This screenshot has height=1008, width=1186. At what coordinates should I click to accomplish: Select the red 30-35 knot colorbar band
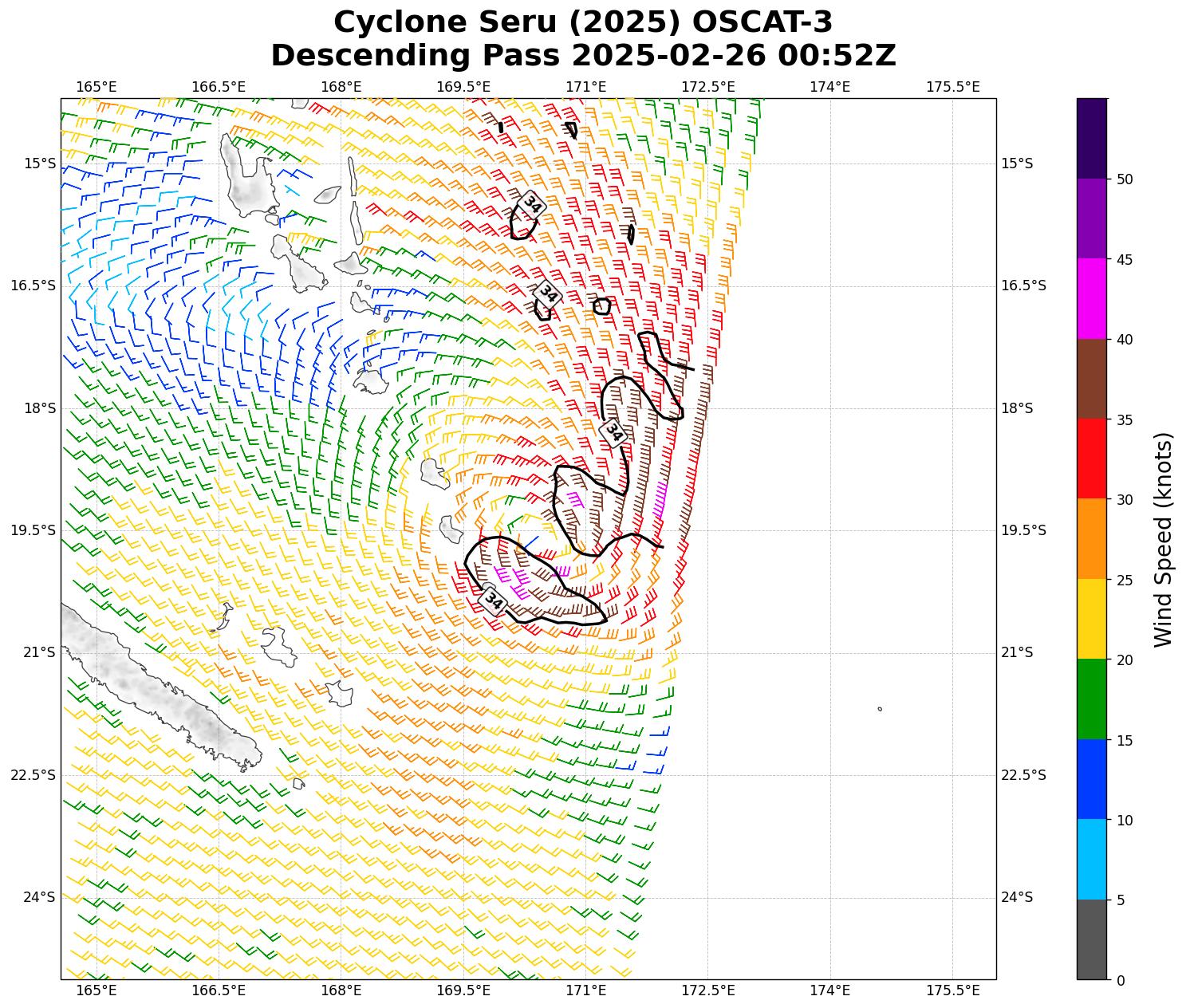pyautogui.click(x=1091, y=459)
